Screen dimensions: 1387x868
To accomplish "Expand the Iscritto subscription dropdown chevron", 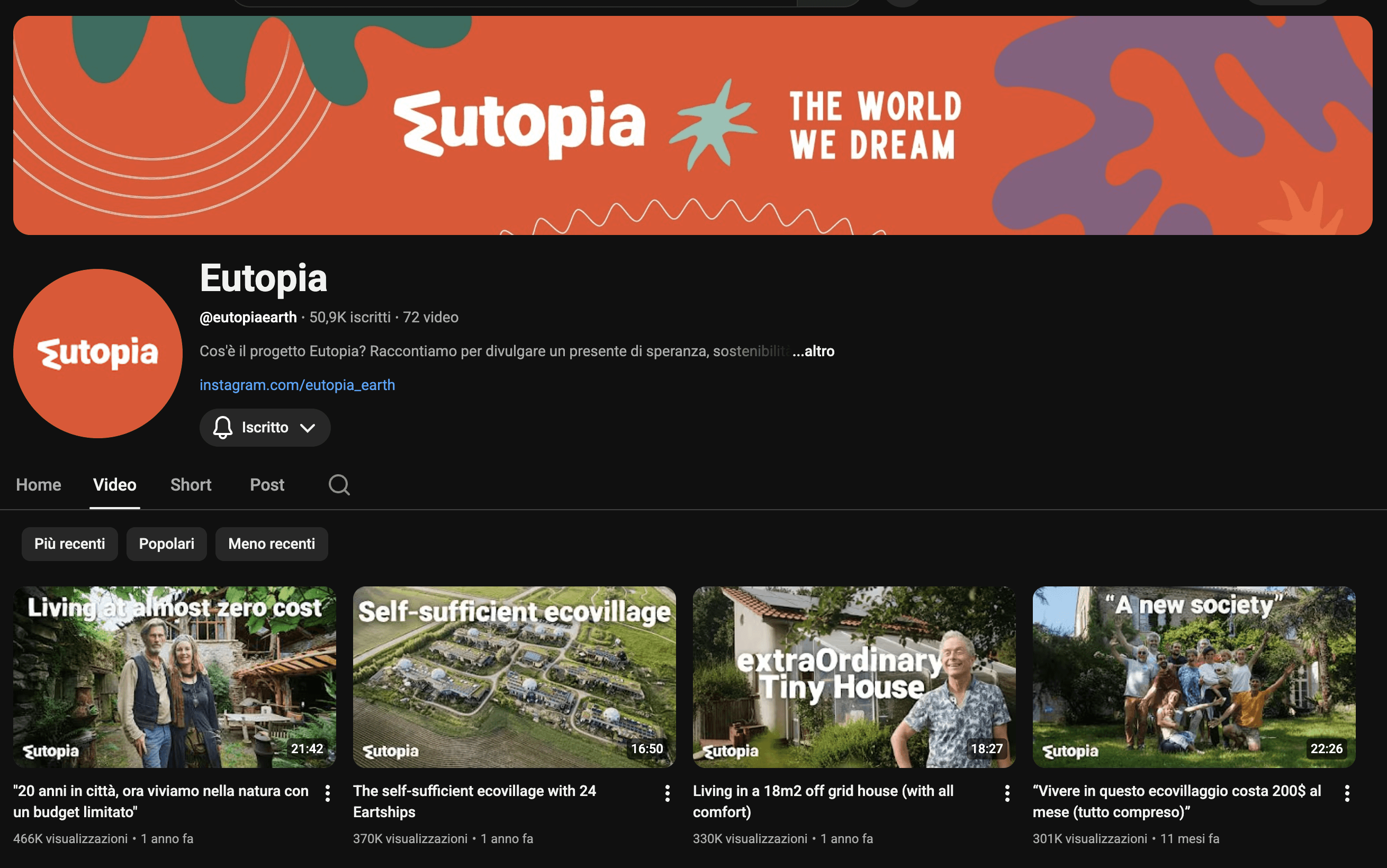I will [x=308, y=428].
